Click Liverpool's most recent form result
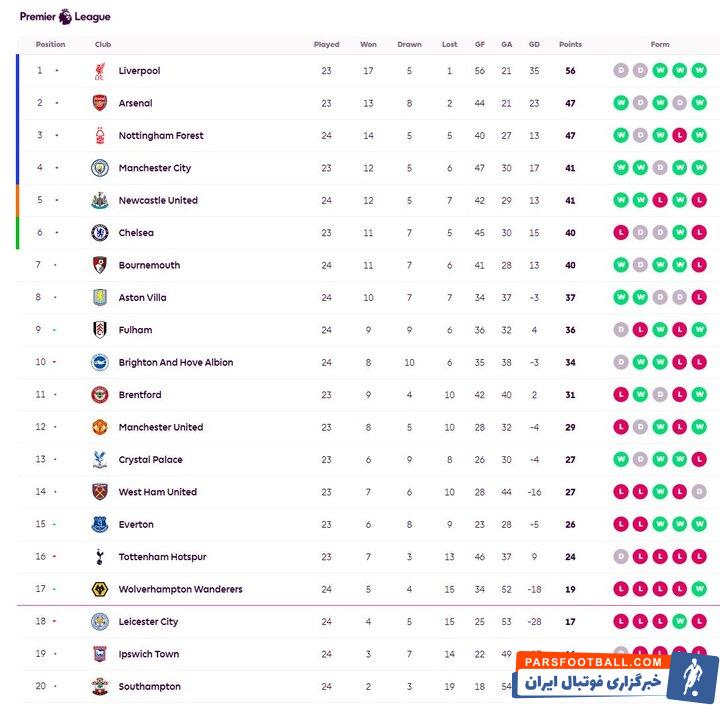This screenshot has width=720, height=705. click(700, 71)
